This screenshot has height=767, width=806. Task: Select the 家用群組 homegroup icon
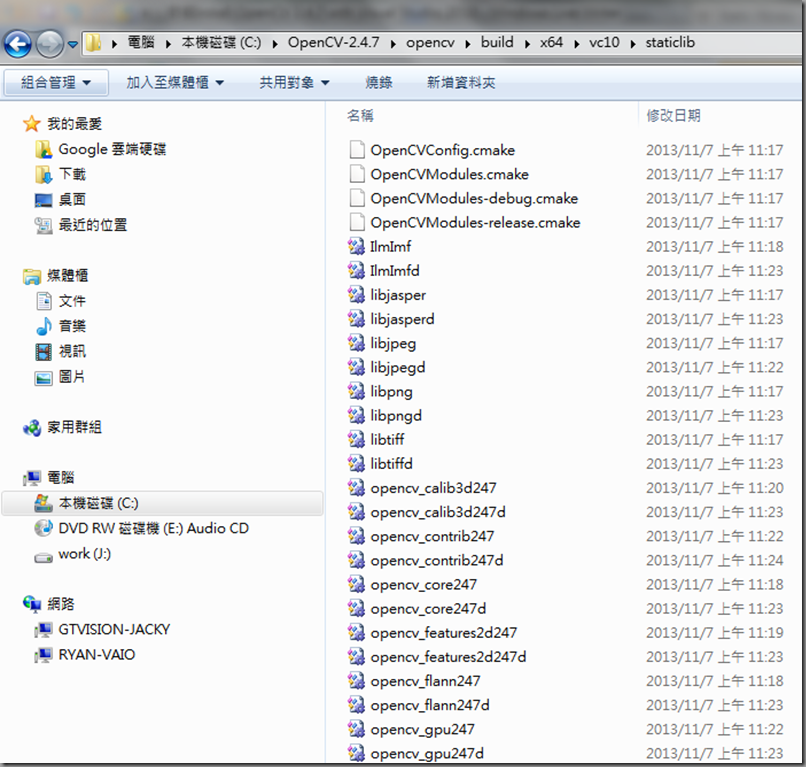point(32,427)
